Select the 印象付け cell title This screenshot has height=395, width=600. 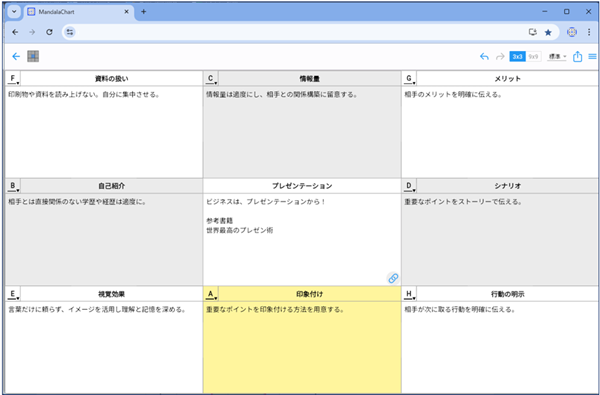pyautogui.click(x=310, y=294)
